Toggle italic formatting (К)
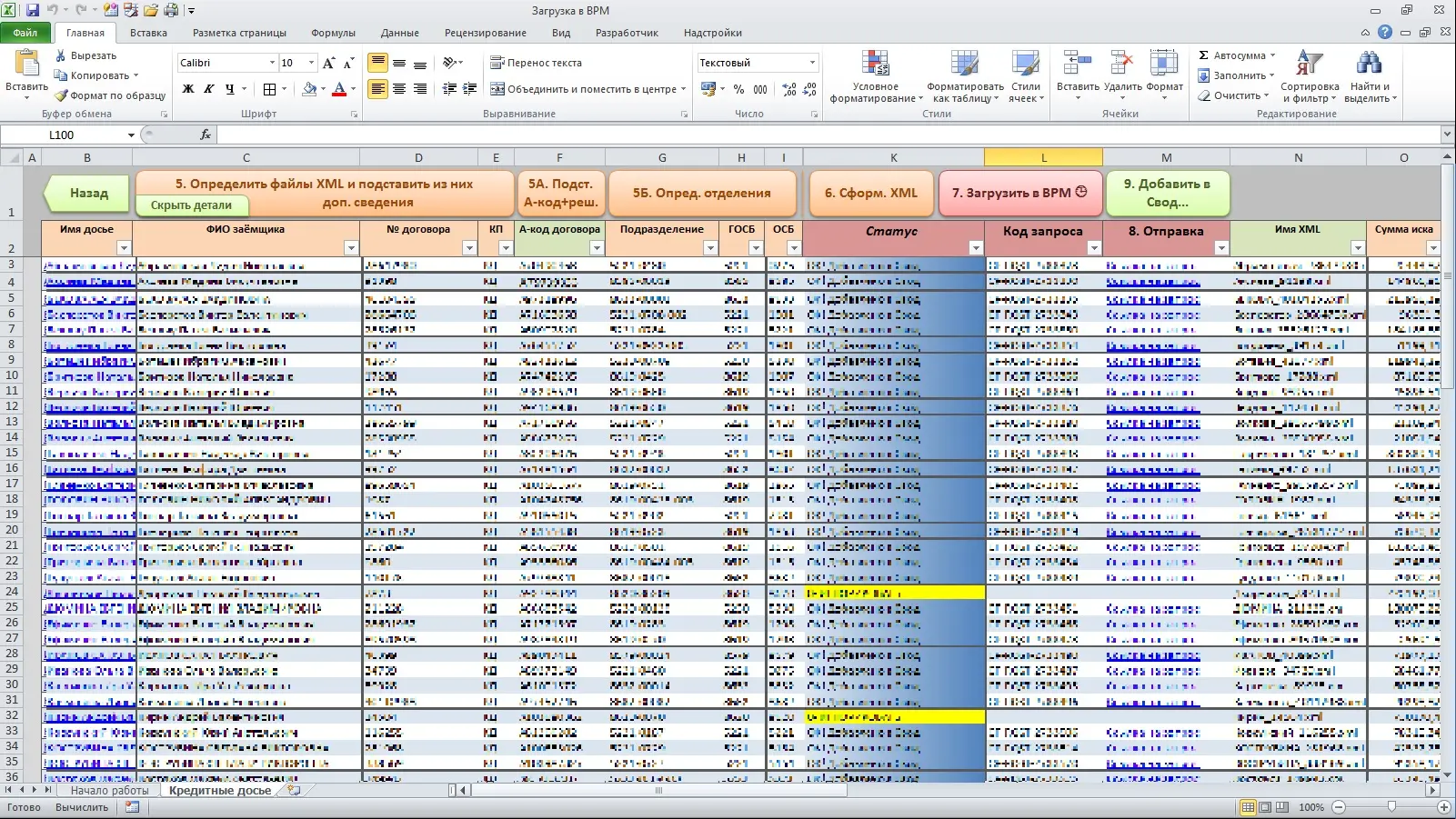The image size is (1456, 819). 209,89
